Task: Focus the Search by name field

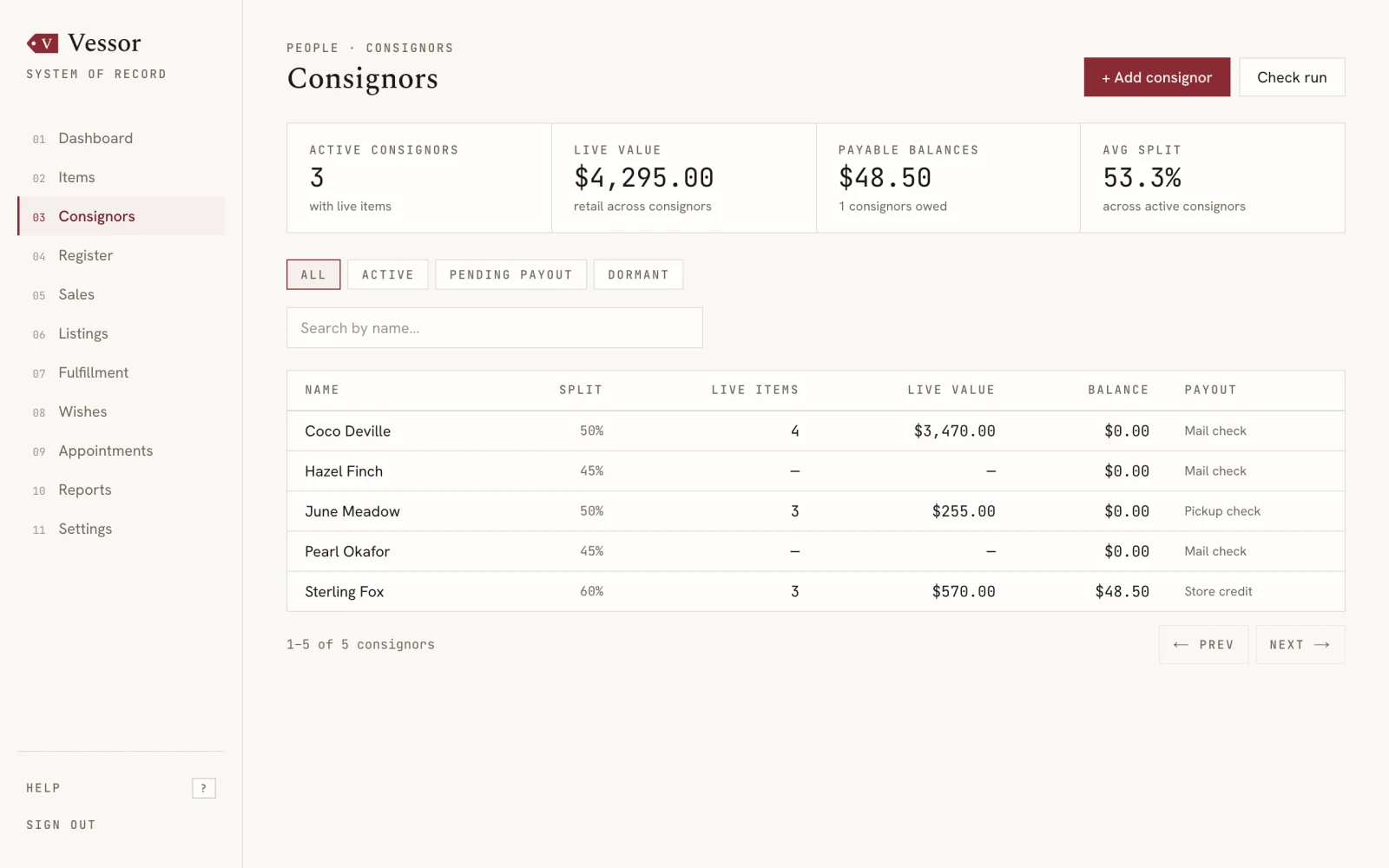Action: pyautogui.click(x=494, y=328)
